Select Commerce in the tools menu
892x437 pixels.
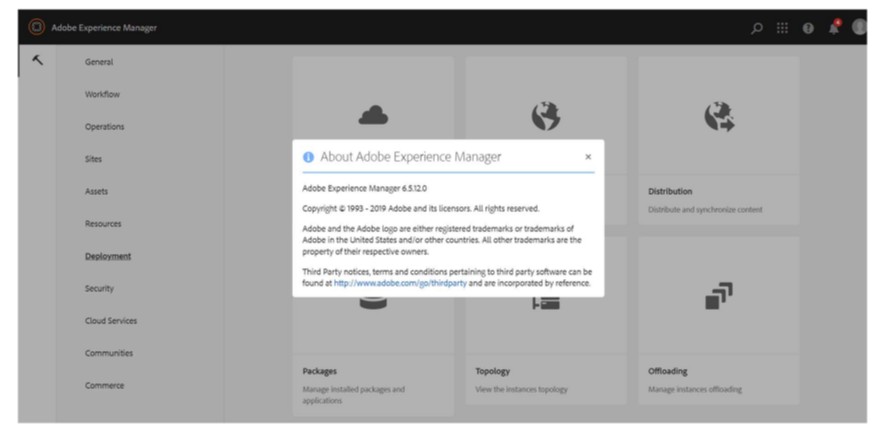pyautogui.click(x=104, y=386)
